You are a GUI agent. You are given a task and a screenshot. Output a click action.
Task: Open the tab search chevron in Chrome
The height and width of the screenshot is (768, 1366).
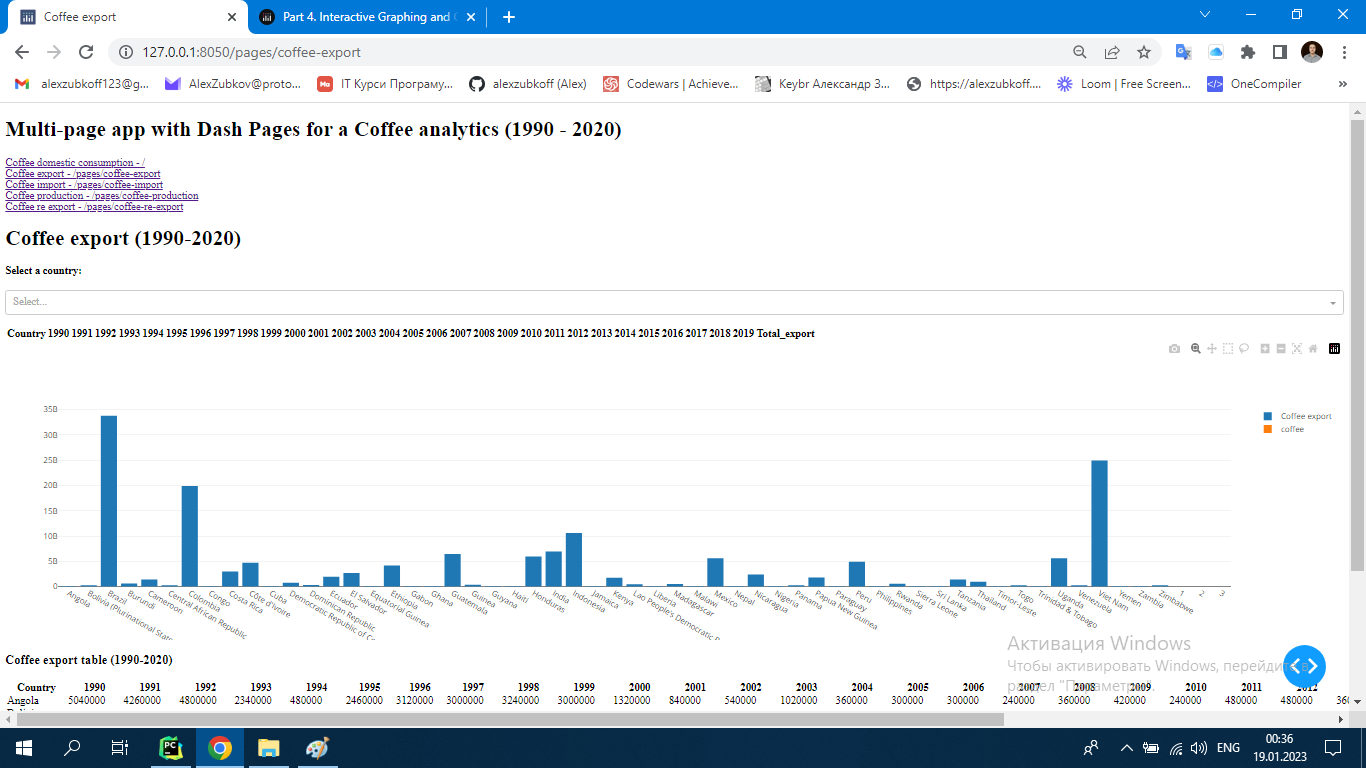[x=1205, y=14]
